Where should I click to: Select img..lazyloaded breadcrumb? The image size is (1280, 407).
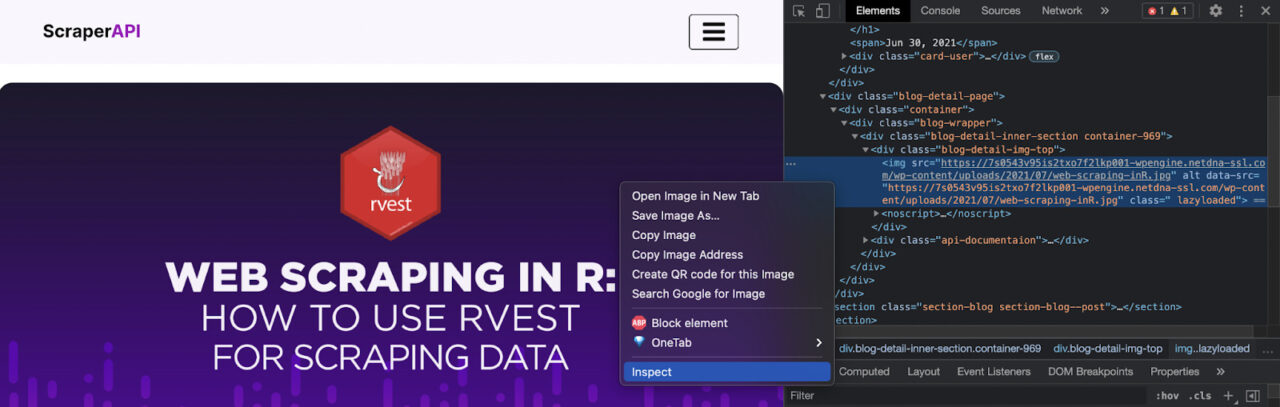click(1212, 349)
